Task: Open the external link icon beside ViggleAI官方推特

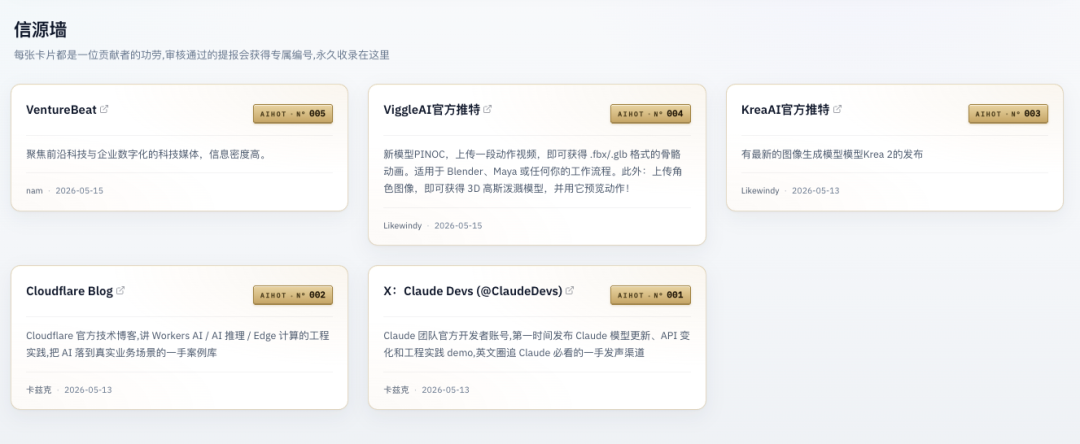Action: 488,109
